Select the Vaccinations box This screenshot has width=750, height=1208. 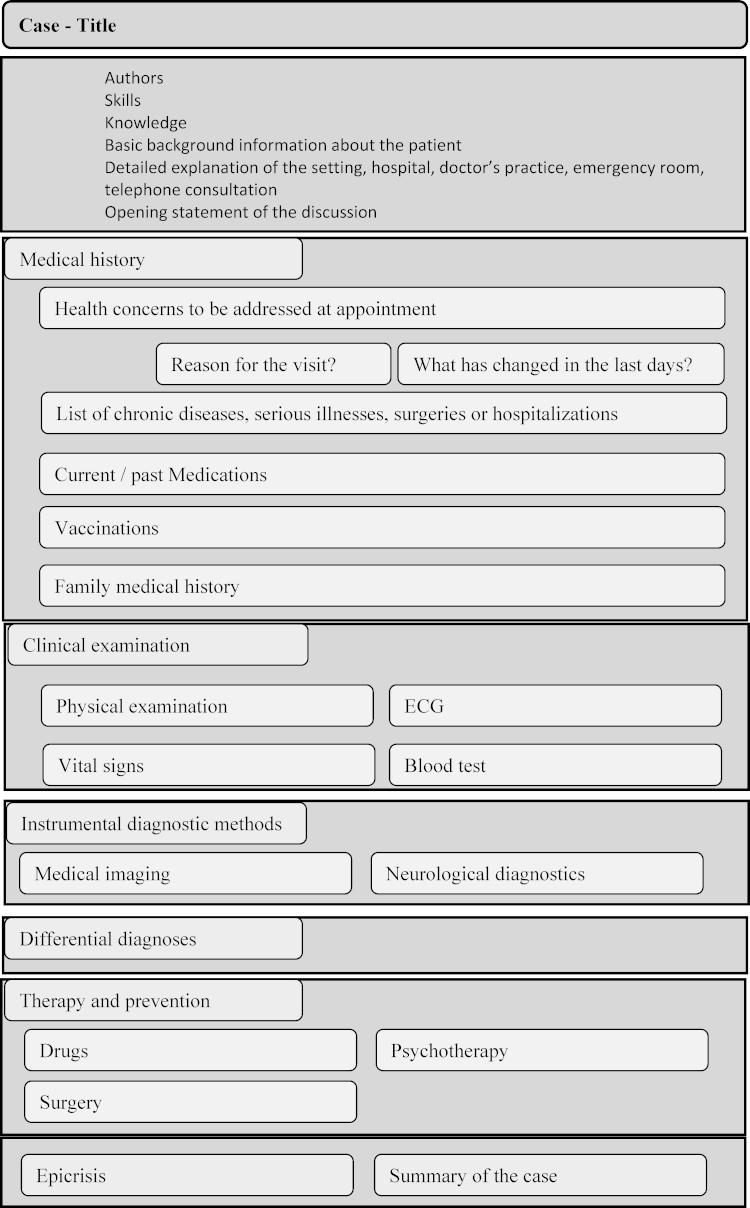382,528
